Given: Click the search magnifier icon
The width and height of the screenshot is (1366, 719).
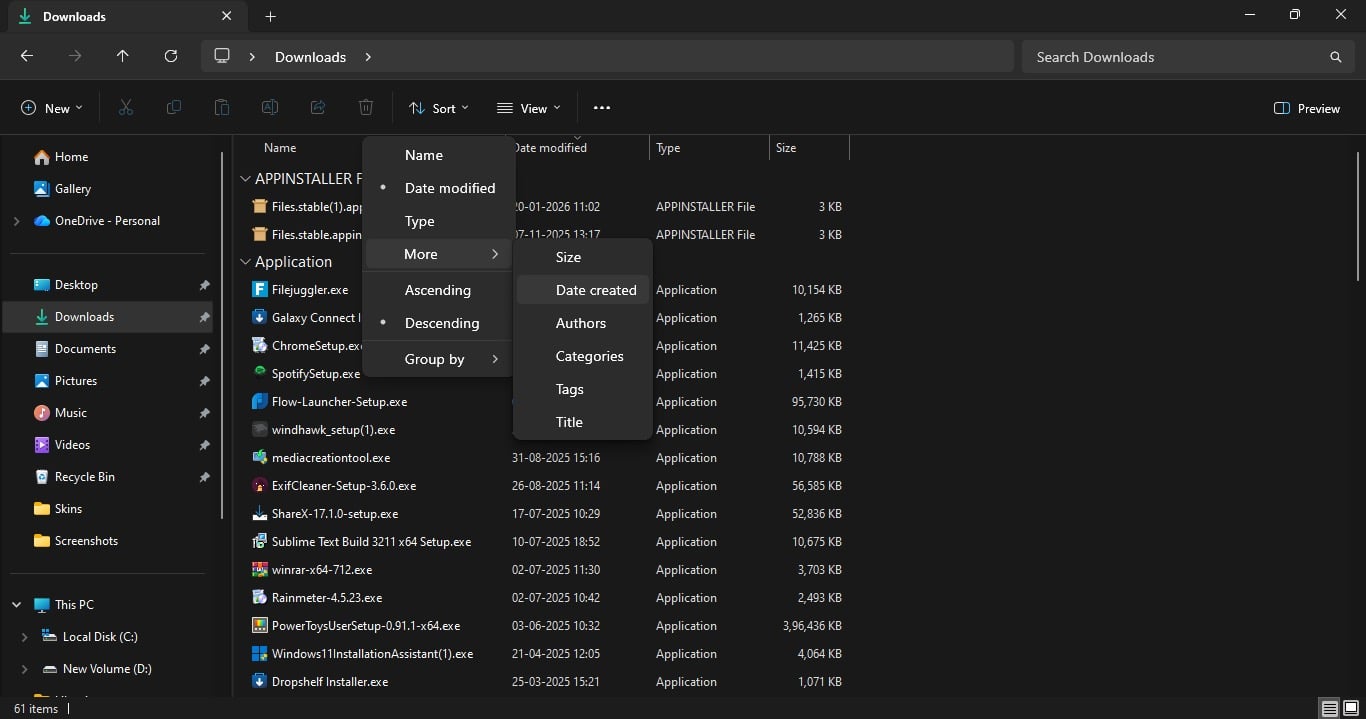Looking at the screenshot, I should click(1335, 57).
